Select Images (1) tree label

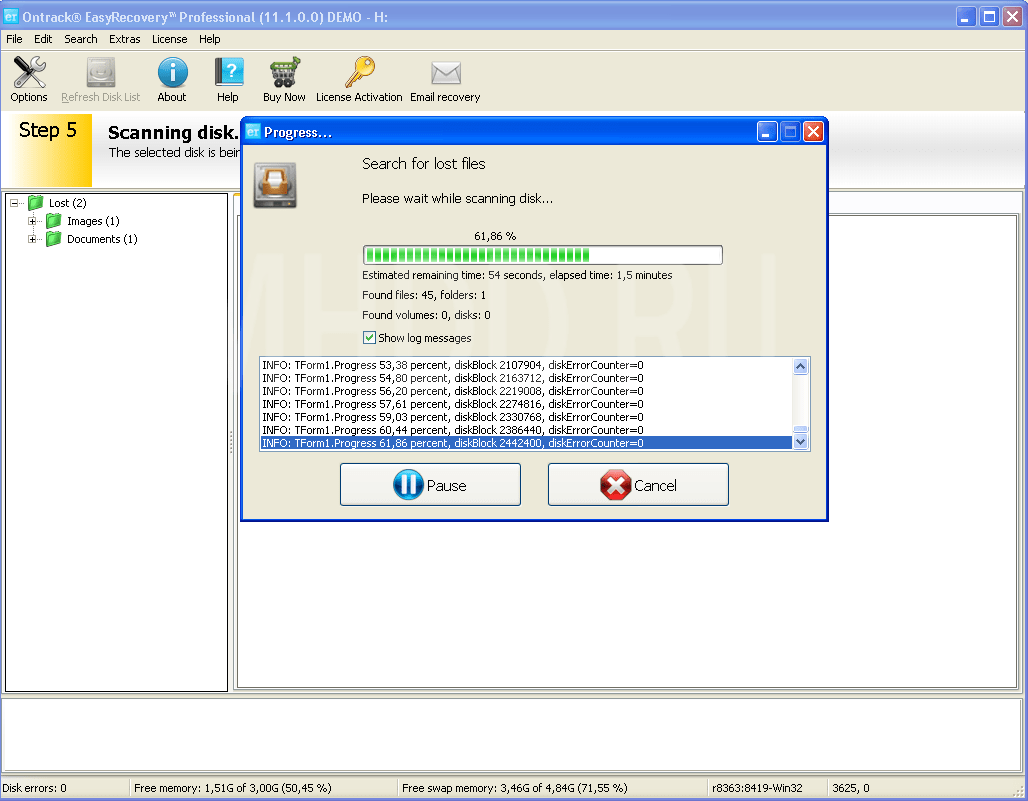(x=93, y=221)
